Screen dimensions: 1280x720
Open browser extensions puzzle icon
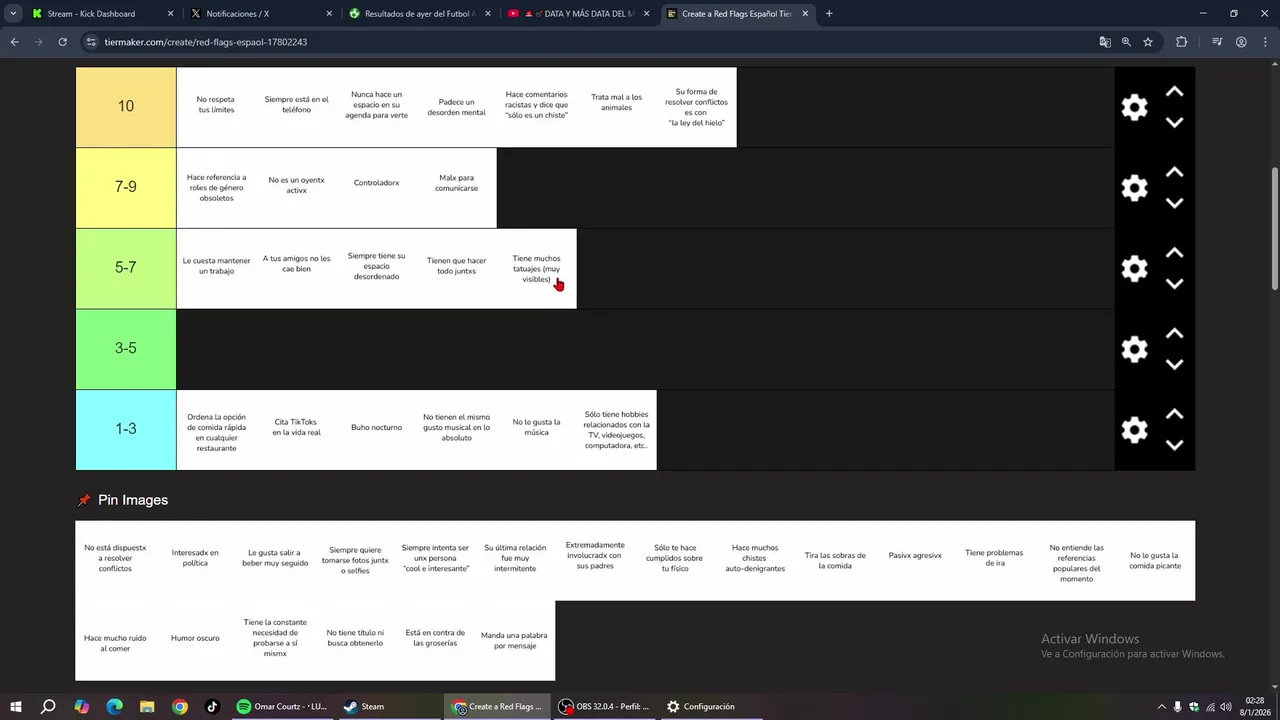1182,42
